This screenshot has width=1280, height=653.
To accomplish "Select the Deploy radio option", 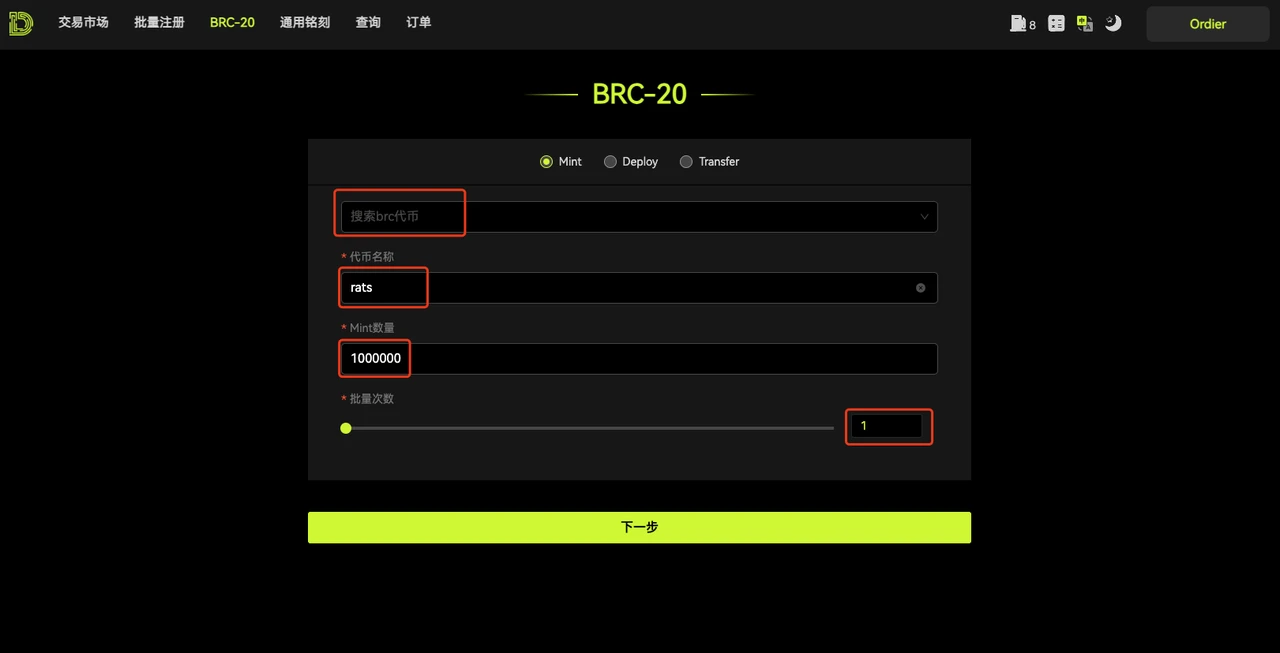I will coord(631,161).
